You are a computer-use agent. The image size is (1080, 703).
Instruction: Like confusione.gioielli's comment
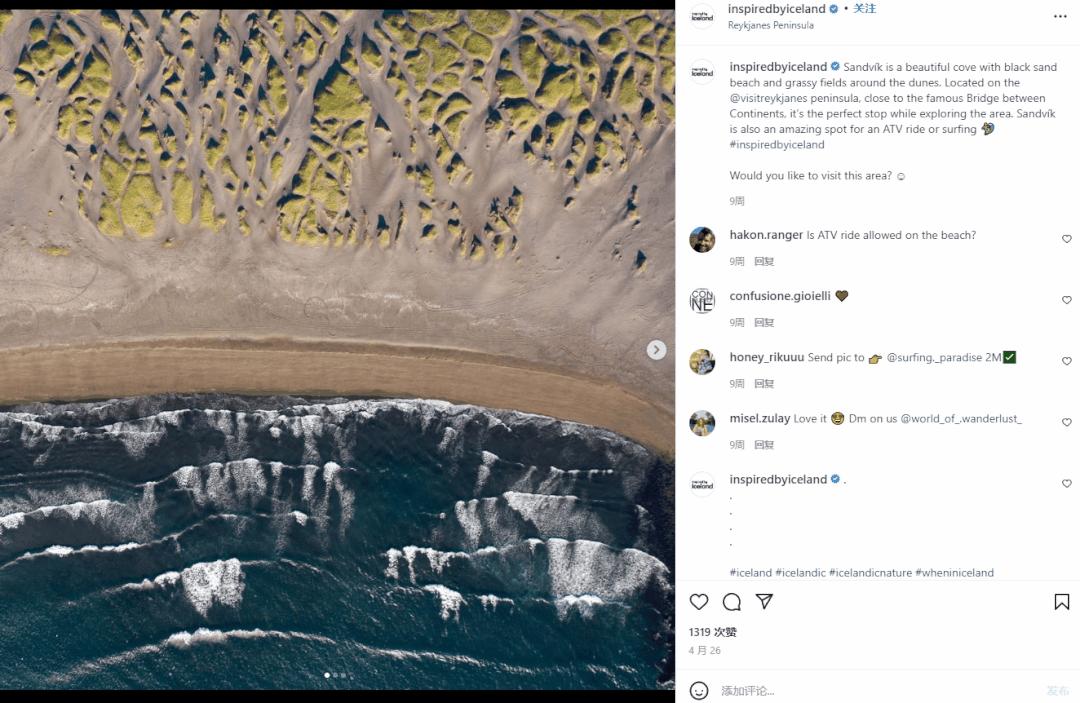[1066, 300]
